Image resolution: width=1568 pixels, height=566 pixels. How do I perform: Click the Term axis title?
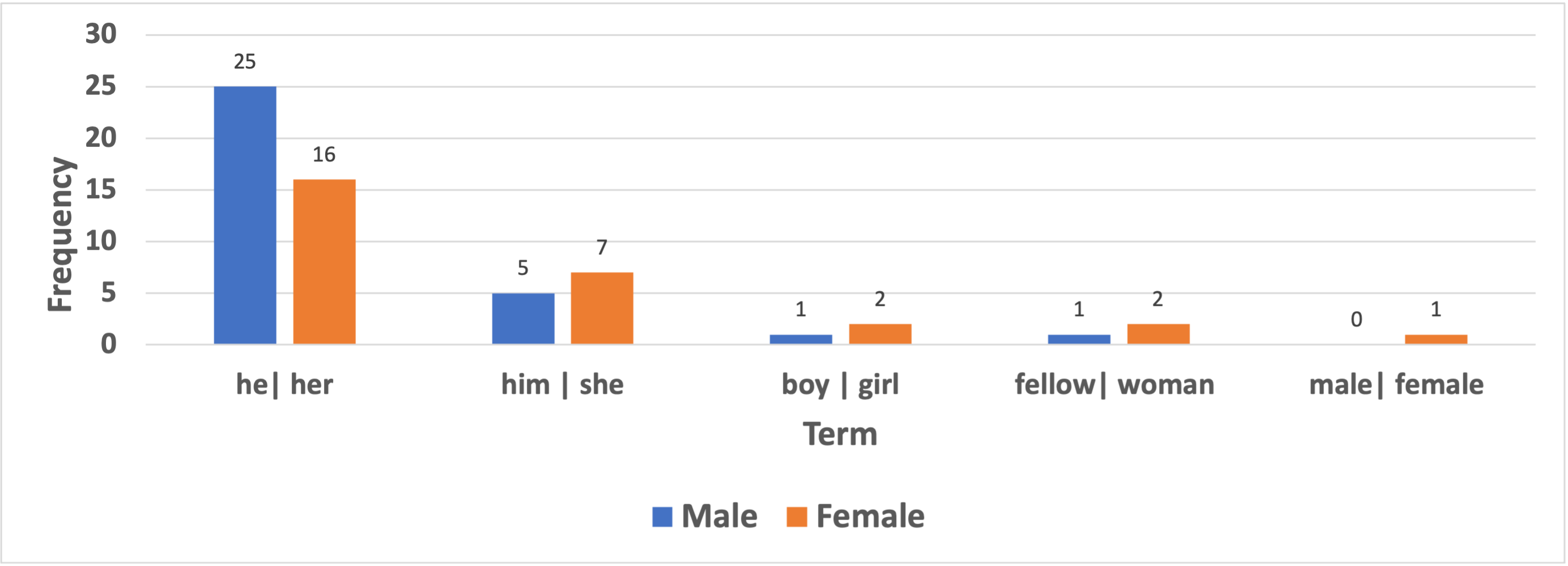coord(840,434)
